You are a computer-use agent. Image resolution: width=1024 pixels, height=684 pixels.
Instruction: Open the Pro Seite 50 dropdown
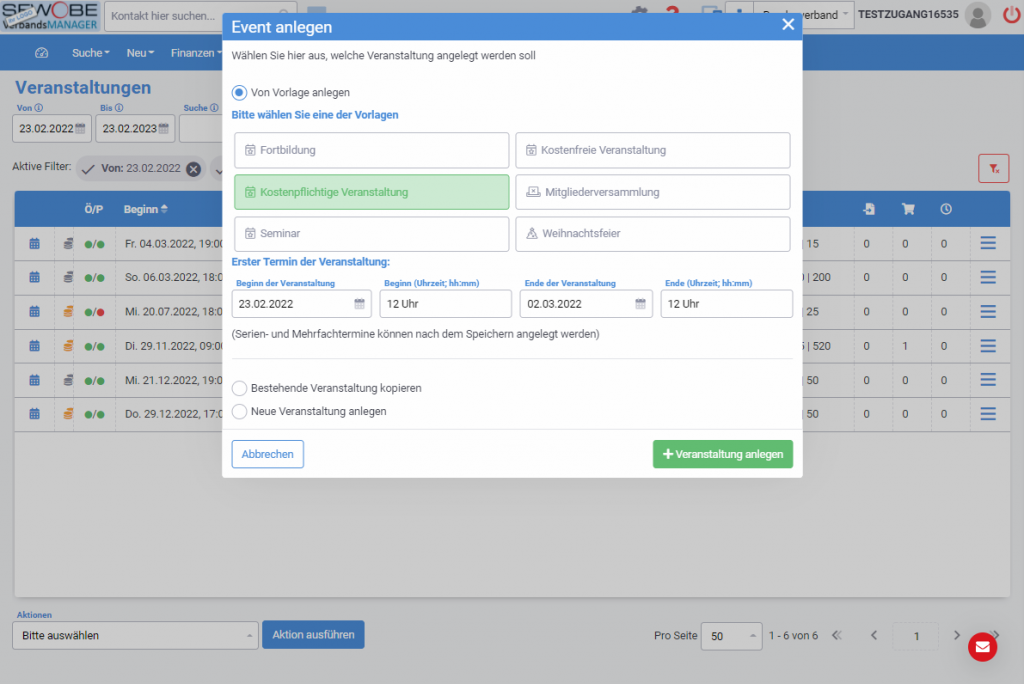pyautogui.click(x=731, y=636)
